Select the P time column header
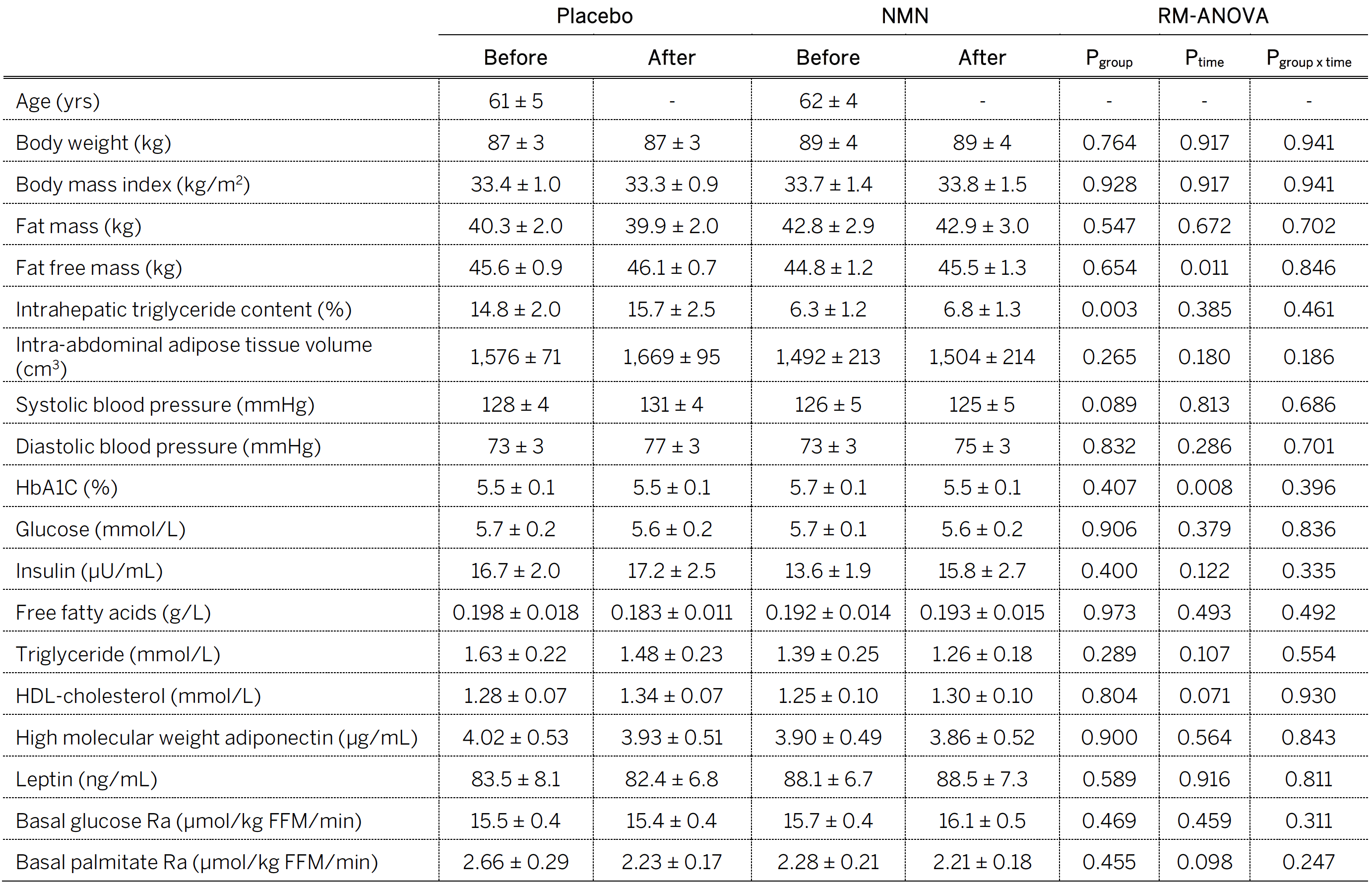This screenshot has height=886, width=1372. tap(1204, 59)
